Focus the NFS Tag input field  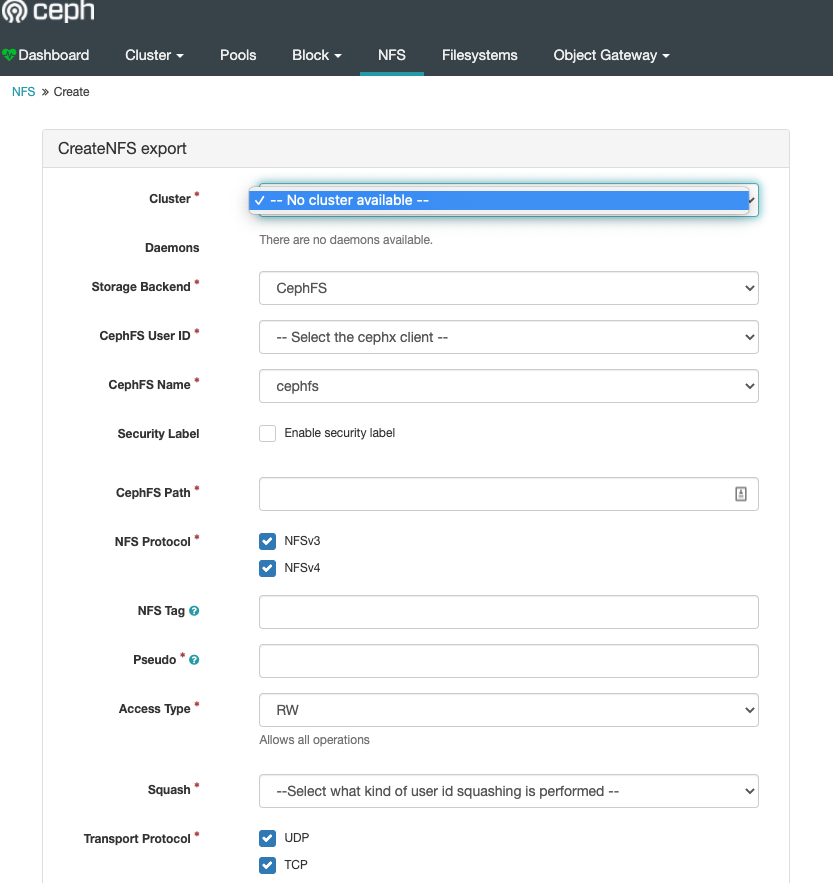coord(509,612)
